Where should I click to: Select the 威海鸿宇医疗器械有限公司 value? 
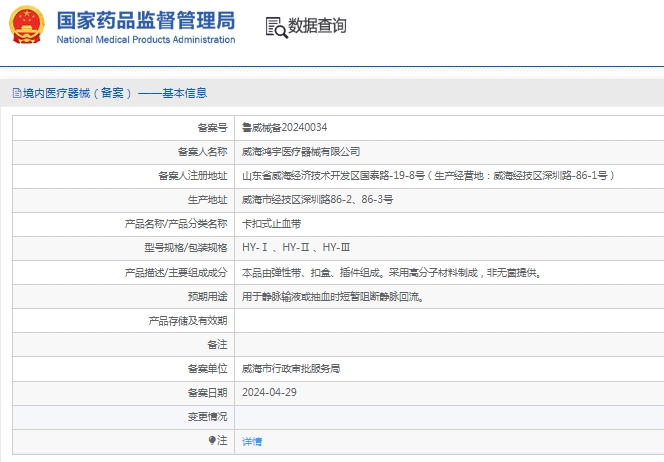coord(301,151)
